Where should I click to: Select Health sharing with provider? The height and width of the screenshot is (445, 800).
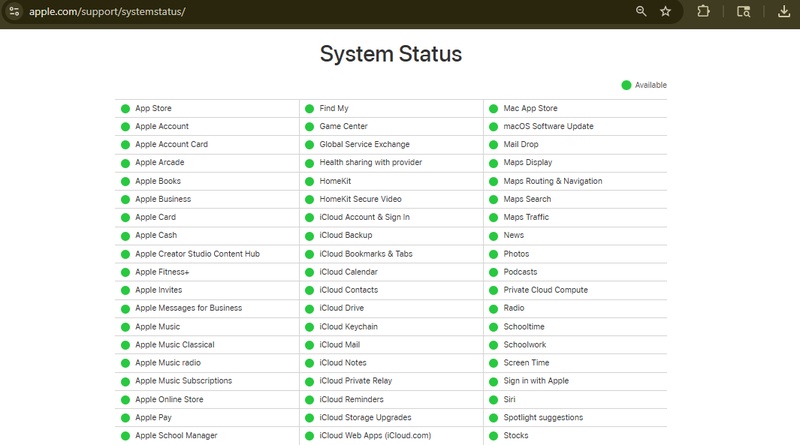coord(370,162)
